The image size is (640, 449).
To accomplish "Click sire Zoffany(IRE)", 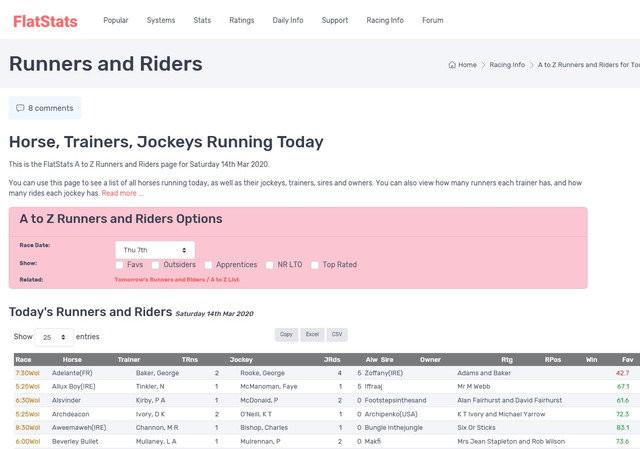I will tap(384, 373).
